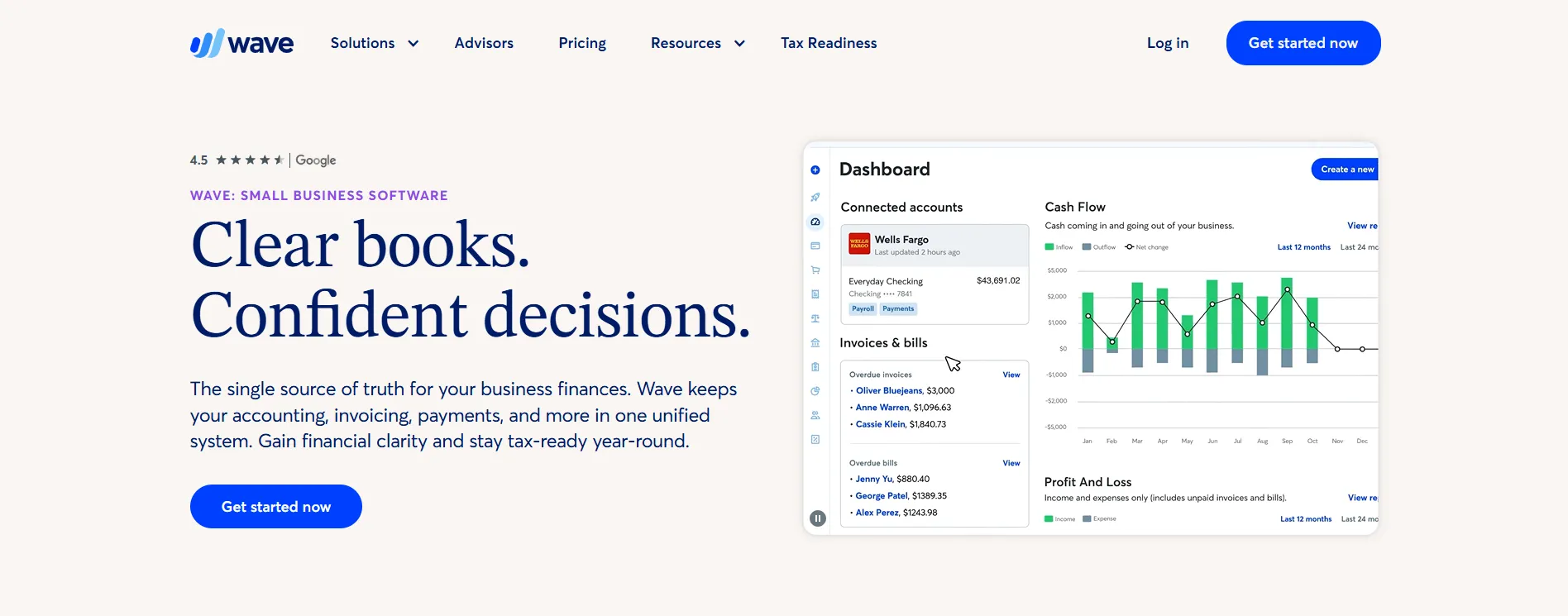Click the Profit And Loss View report link
This screenshot has width=1568, height=616.
[x=1363, y=498]
